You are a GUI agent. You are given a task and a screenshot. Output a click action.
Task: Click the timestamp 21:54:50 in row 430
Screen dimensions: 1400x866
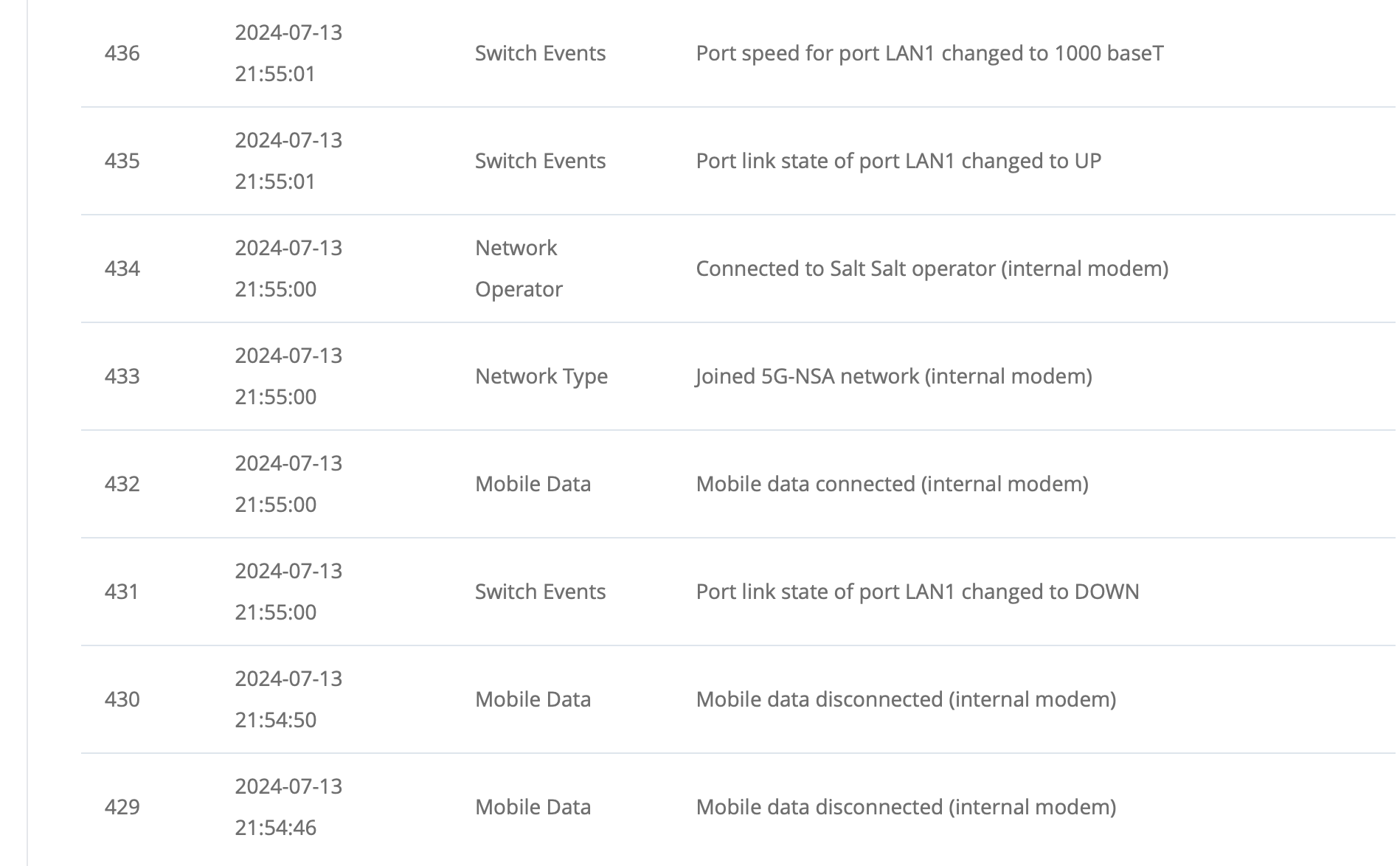pyautogui.click(x=276, y=720)
